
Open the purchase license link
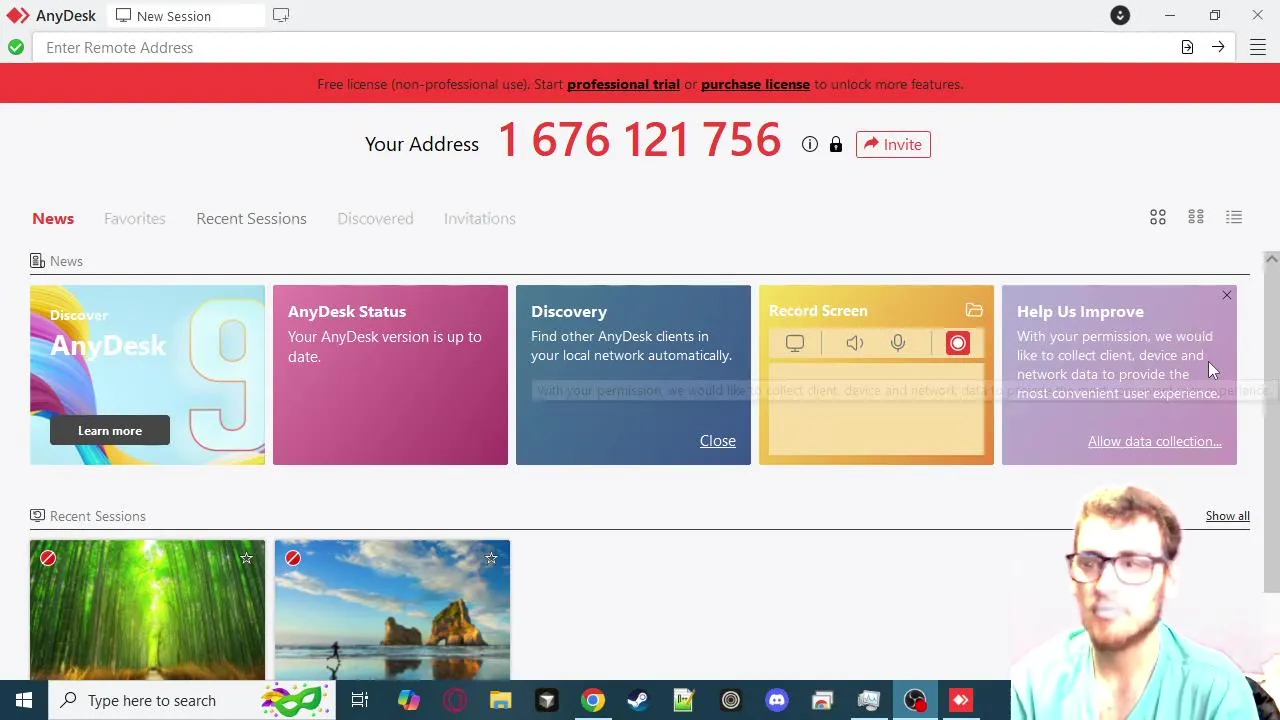coord(755,84)
